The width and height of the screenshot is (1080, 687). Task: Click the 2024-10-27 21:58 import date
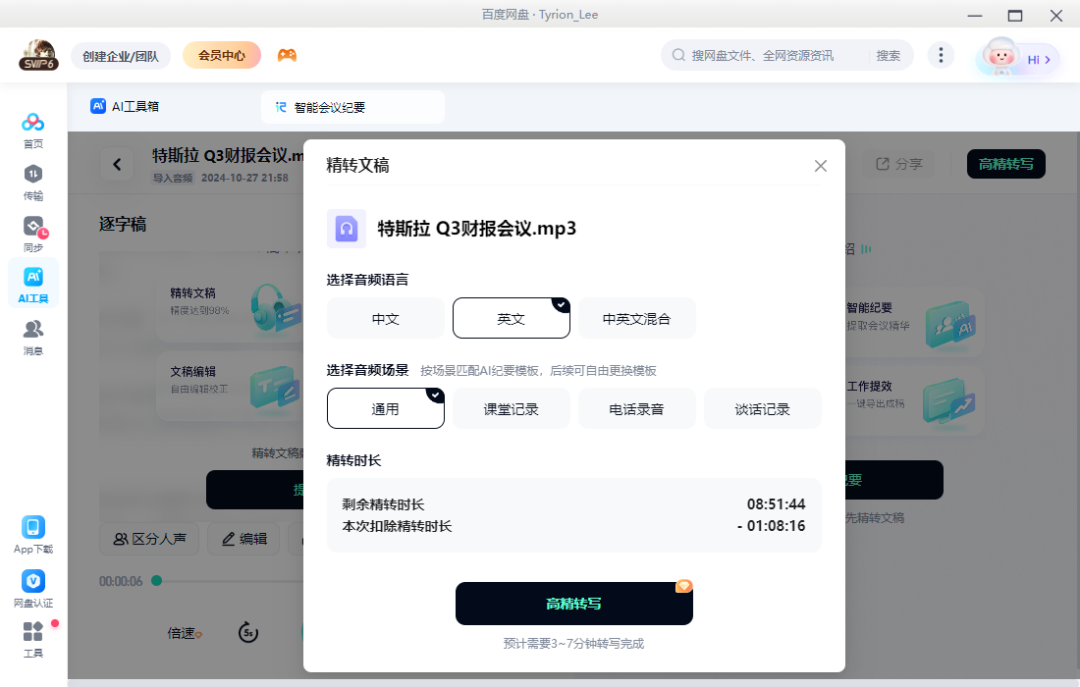click(245, 178)
